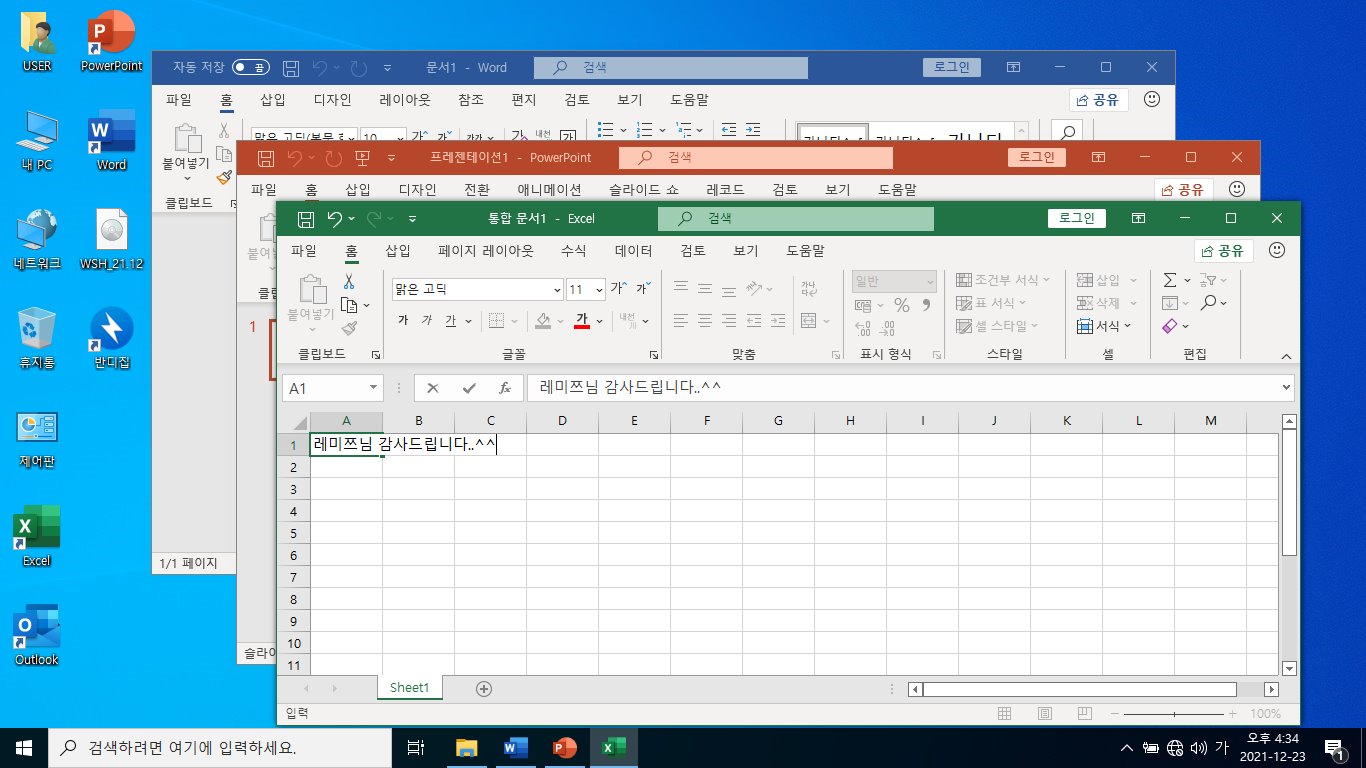Open the font size dropdown showing 11

coord(599,290)
